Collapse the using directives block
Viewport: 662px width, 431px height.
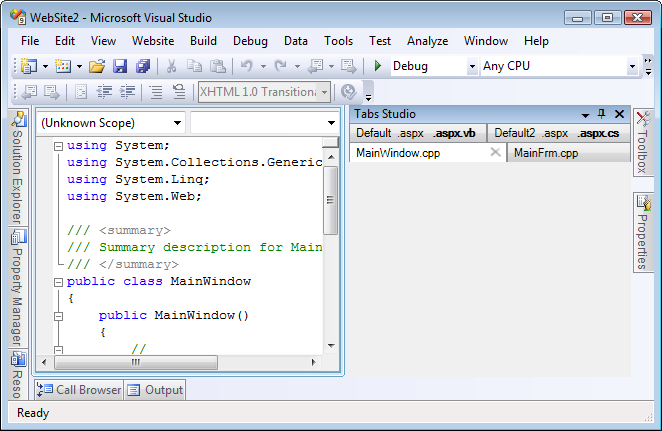tap(58, 145)
